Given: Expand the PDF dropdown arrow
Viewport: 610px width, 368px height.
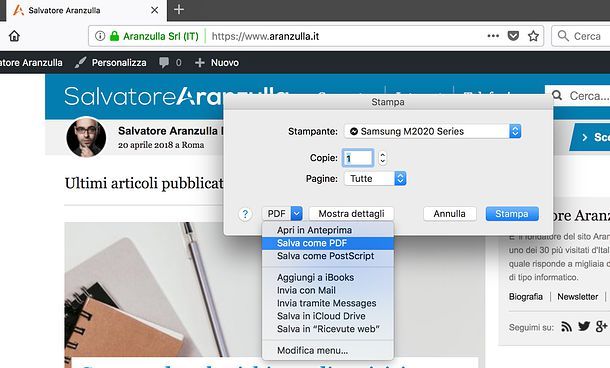Looking at the screenshot, I should 296,214.
